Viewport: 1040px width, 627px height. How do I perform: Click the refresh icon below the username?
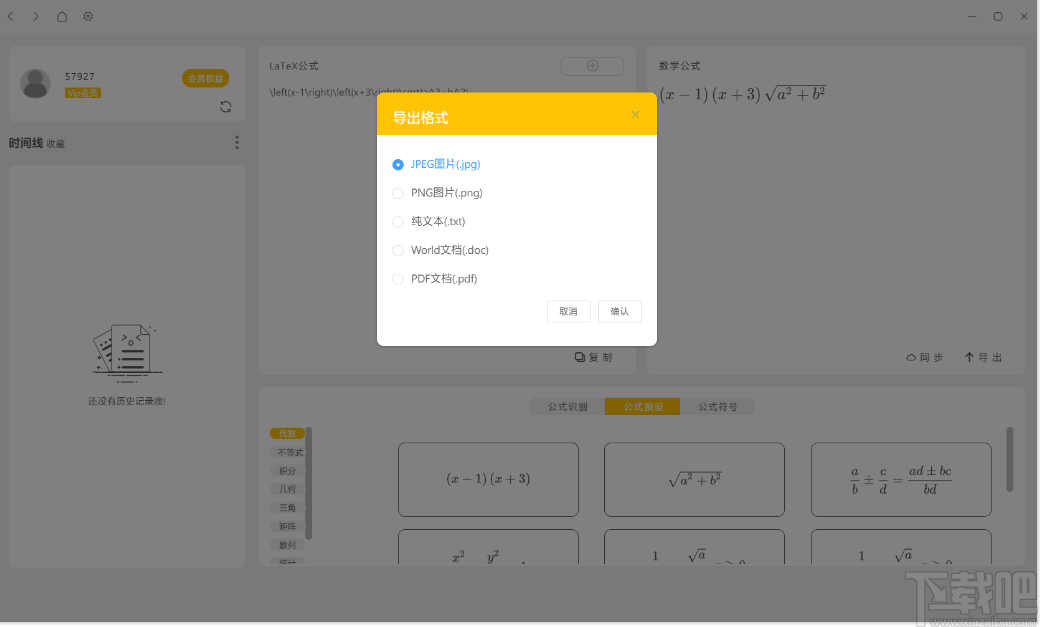click(225, 106)
